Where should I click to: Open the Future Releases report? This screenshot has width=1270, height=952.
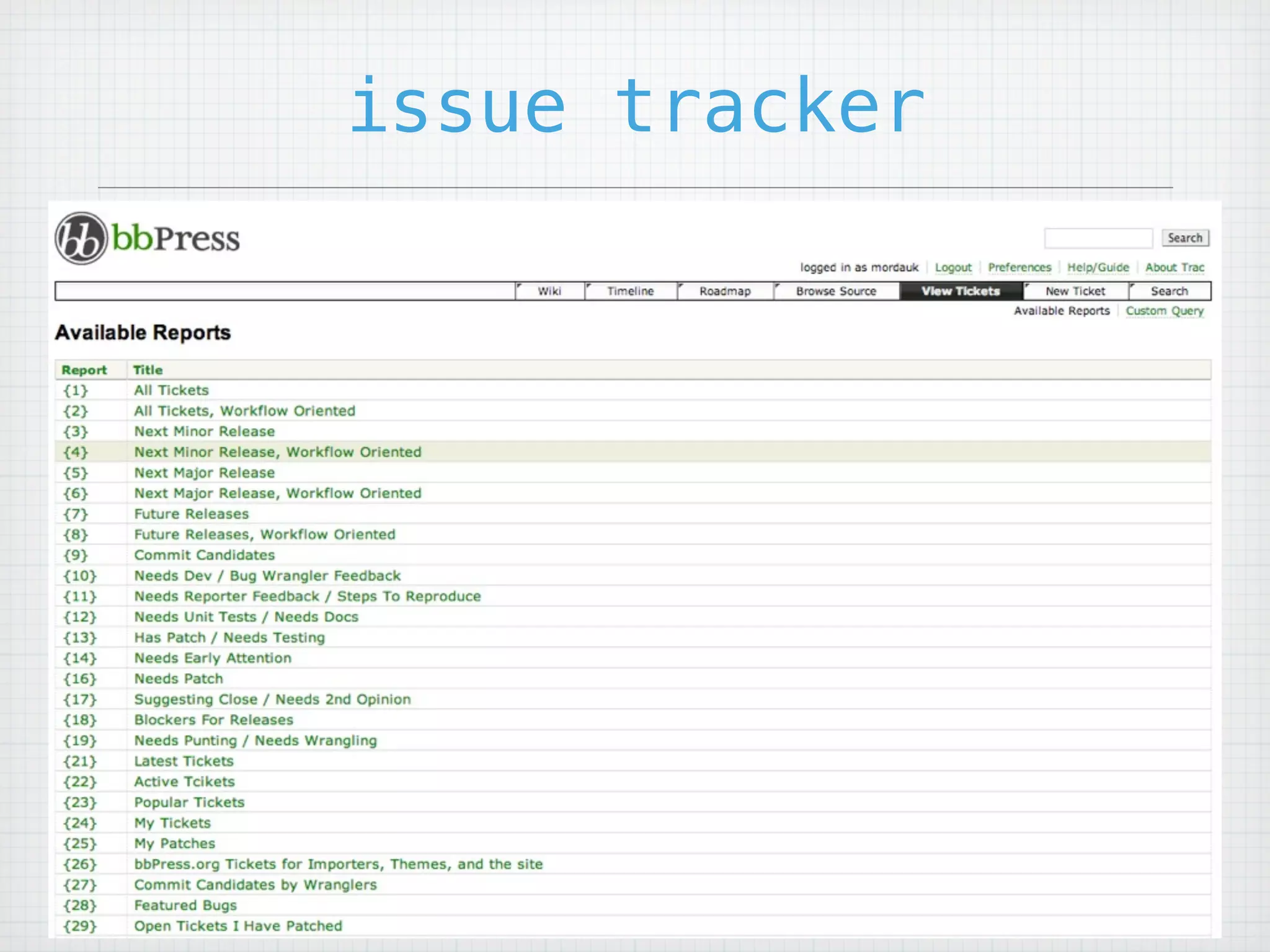pyautogui.click(x=191, y=514)
